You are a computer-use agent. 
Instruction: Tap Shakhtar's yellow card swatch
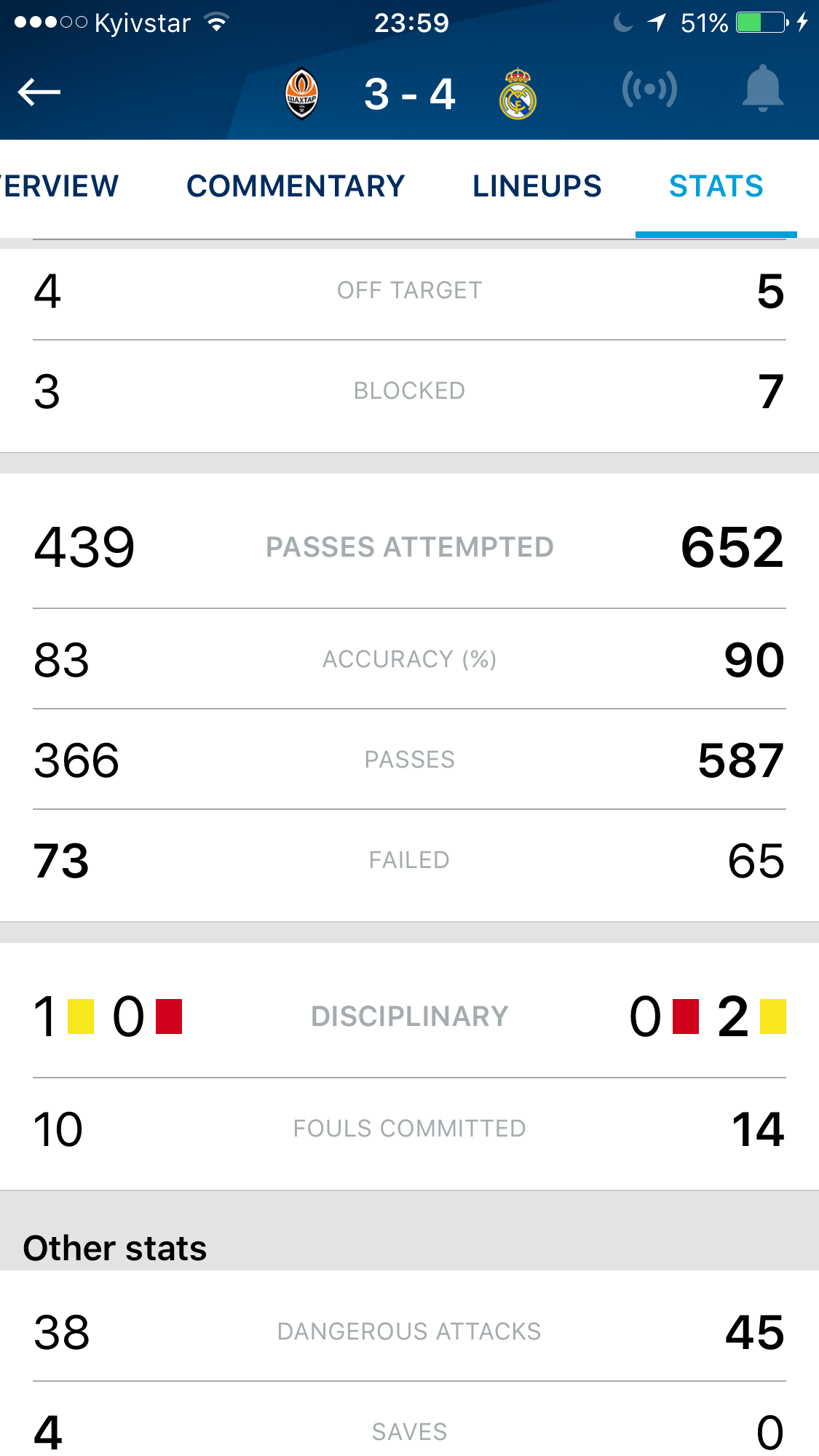(81, 1017)
